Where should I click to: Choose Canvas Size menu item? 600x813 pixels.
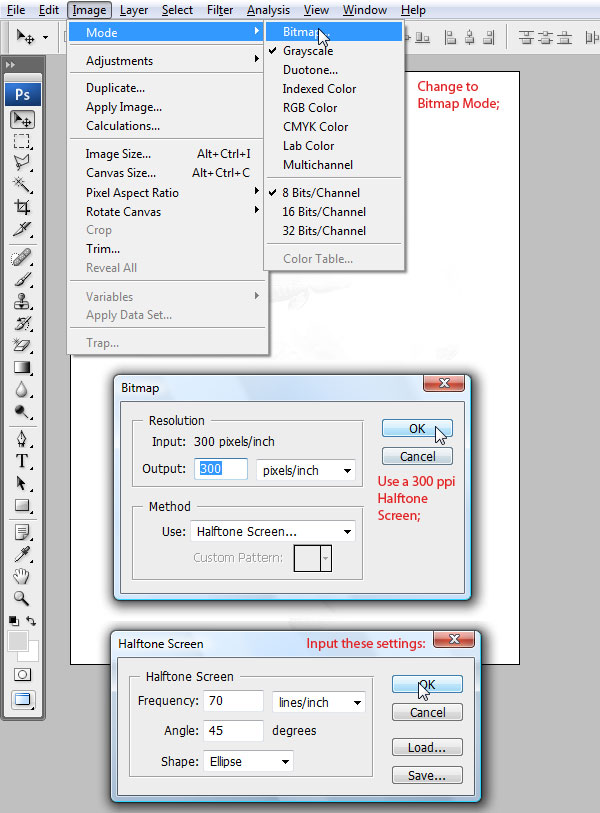tap(166, 173)
